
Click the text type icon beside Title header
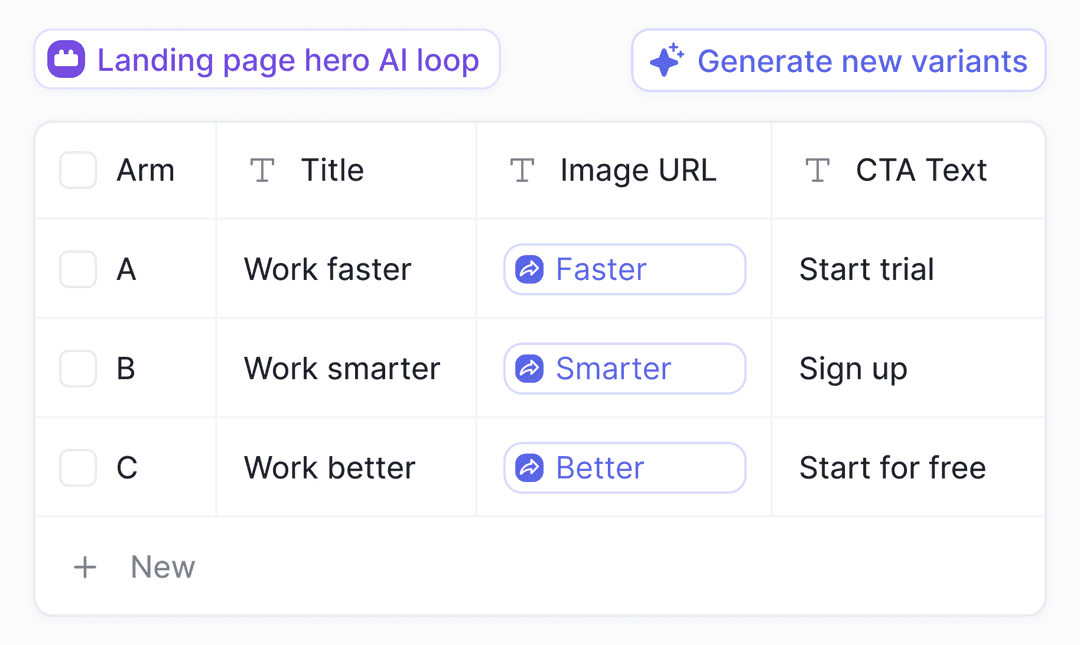pyautogui.click(x=262, y=170)
